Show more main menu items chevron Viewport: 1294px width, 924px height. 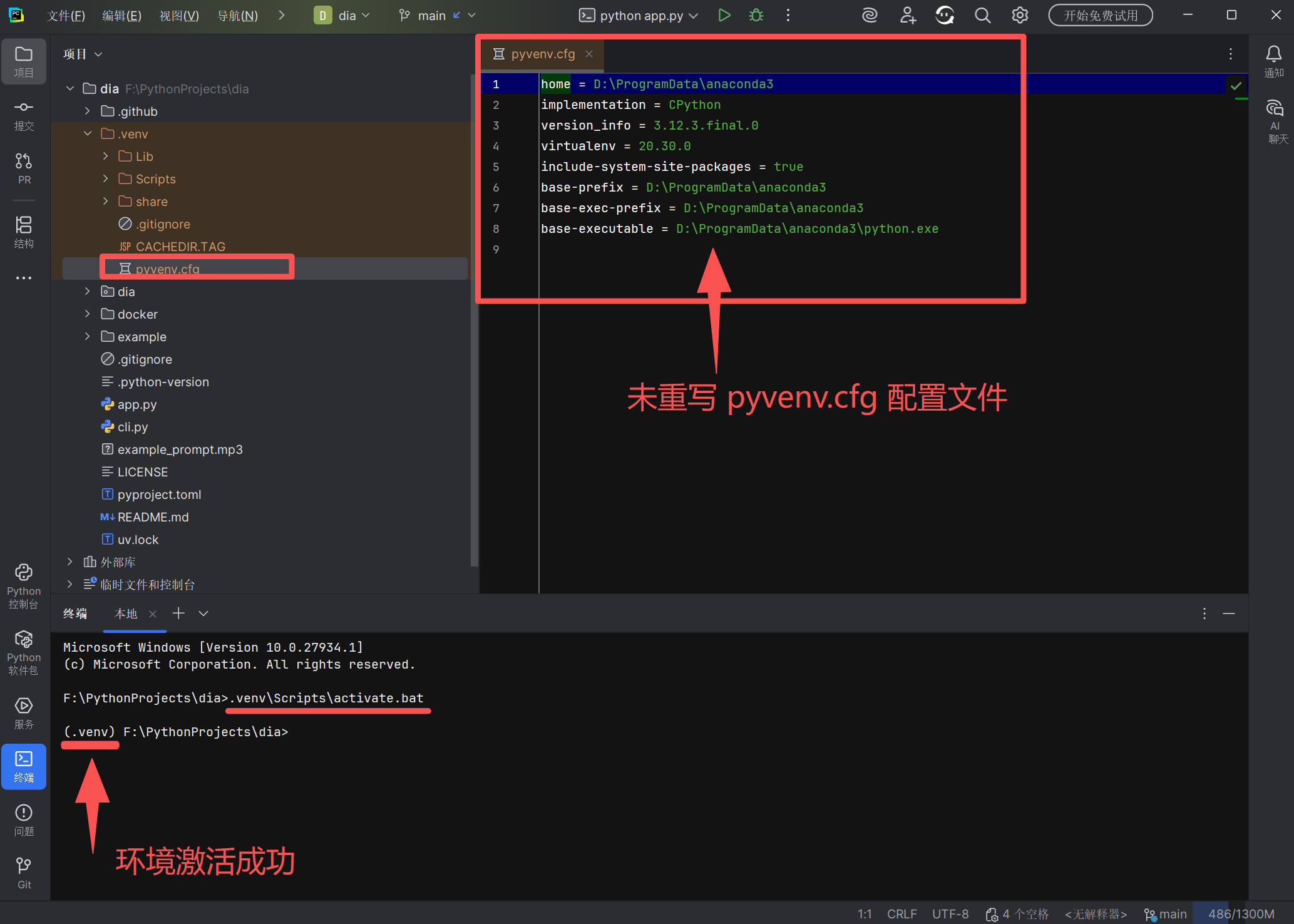282,16
